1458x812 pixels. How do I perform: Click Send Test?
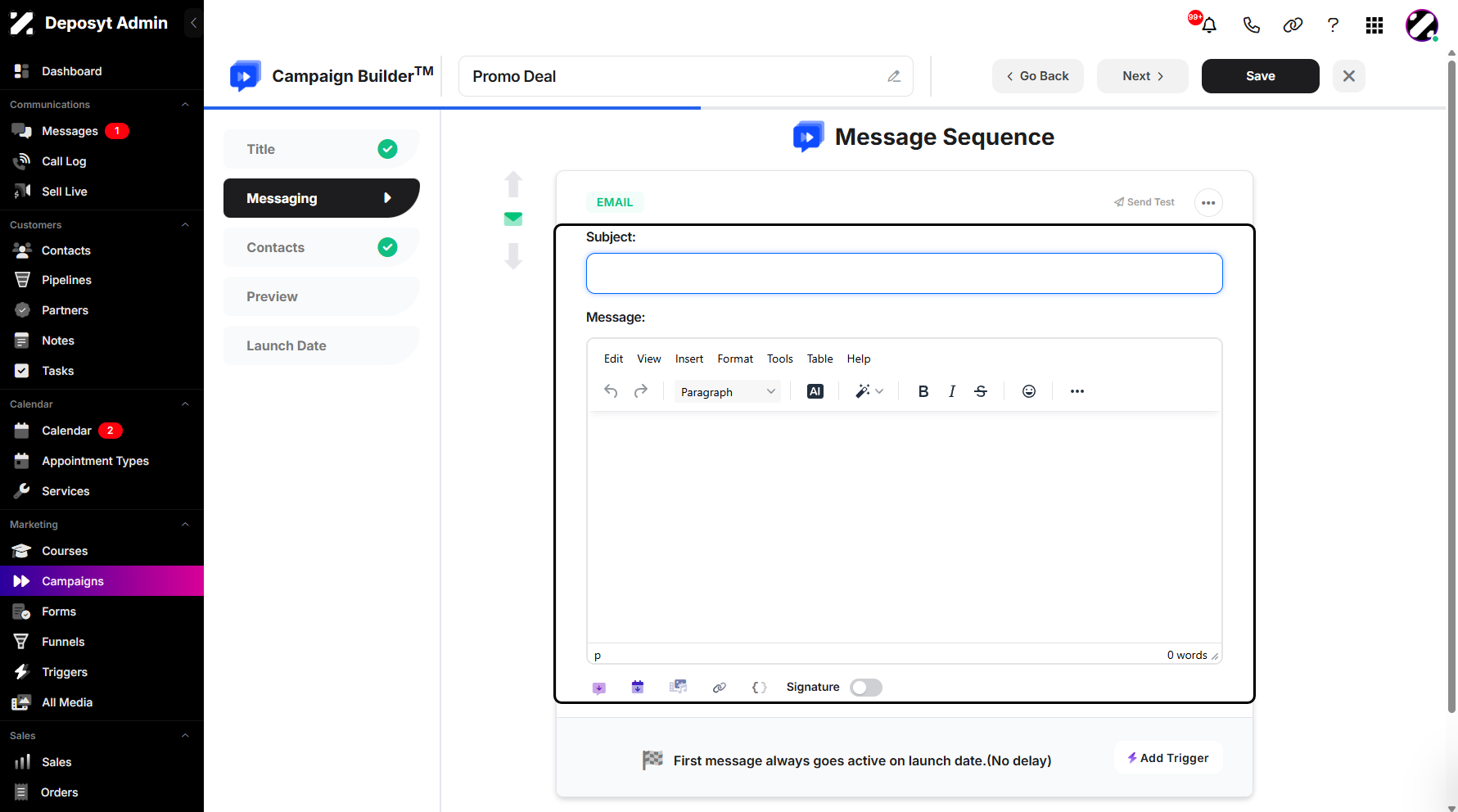1144,202
